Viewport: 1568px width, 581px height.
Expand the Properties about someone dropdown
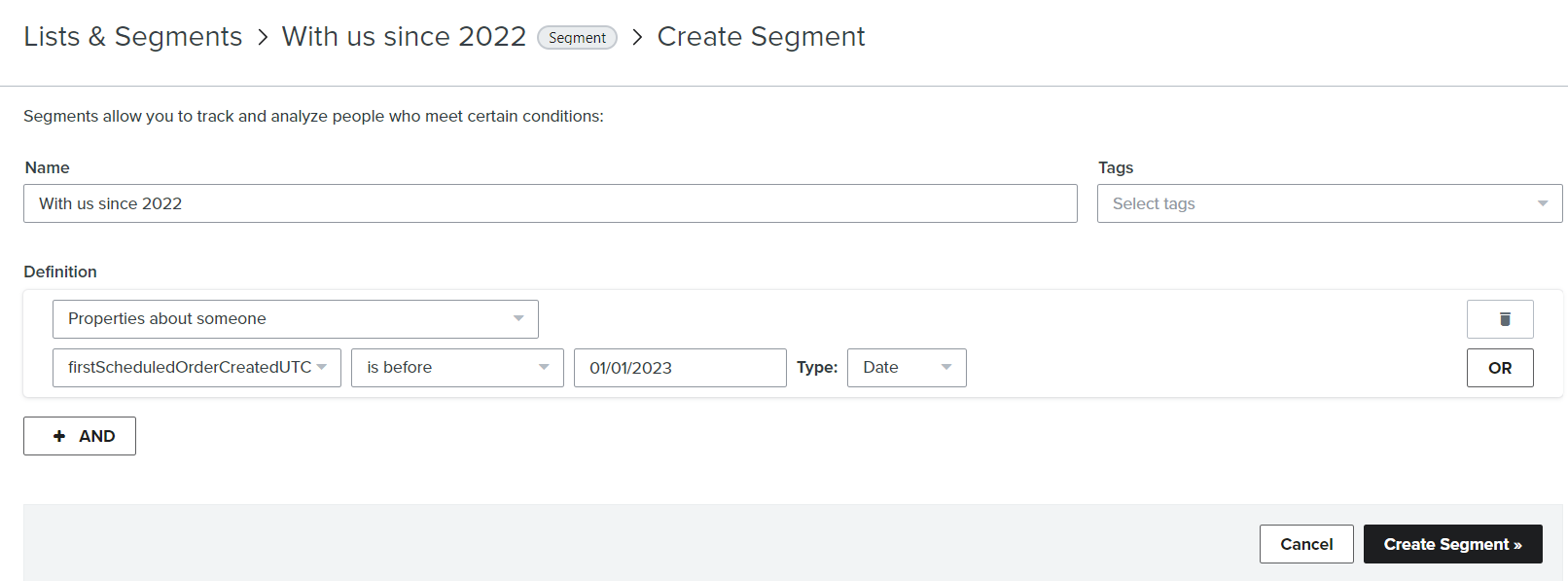(x=296, y=319)
